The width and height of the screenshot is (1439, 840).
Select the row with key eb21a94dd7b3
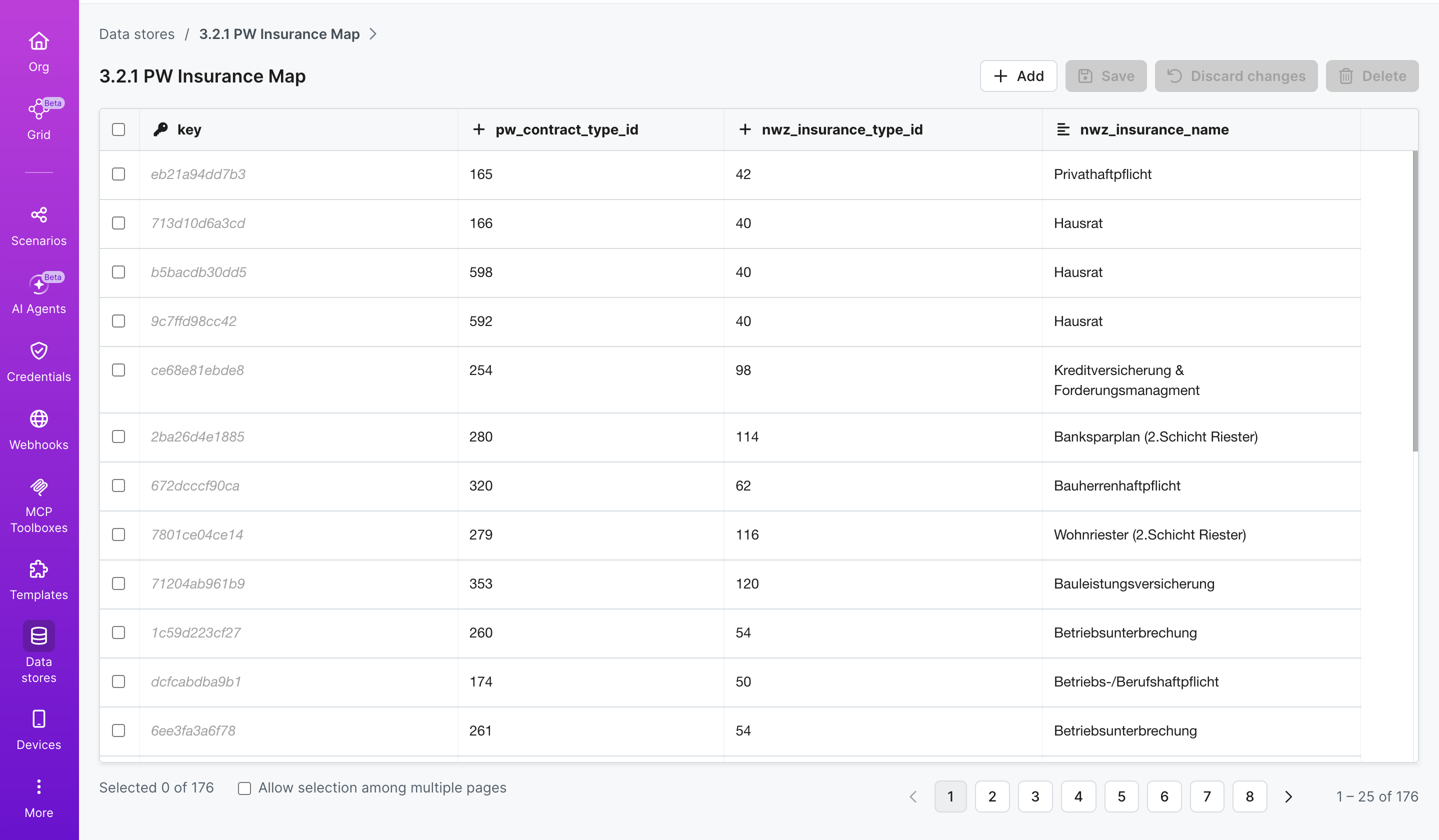(119, 174)
